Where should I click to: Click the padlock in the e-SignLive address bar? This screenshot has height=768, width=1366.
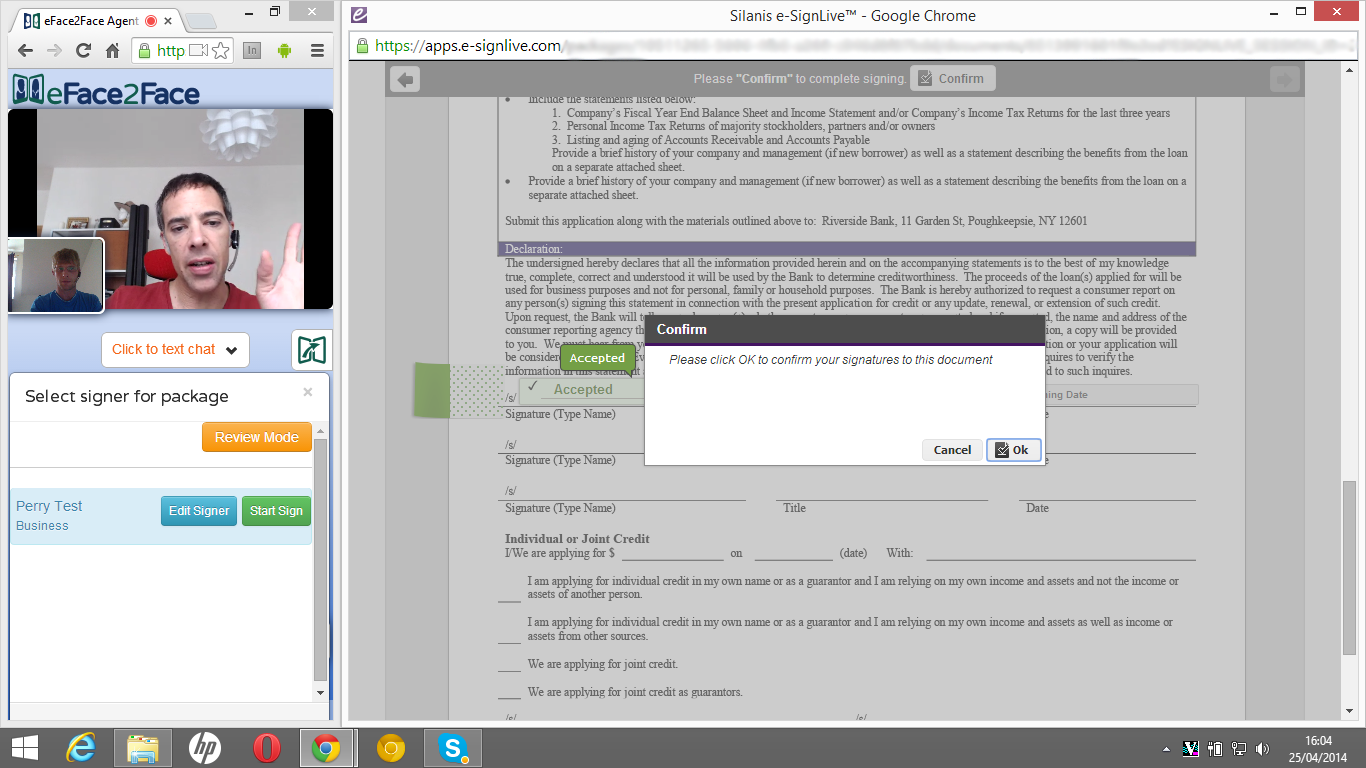[362, 46]
